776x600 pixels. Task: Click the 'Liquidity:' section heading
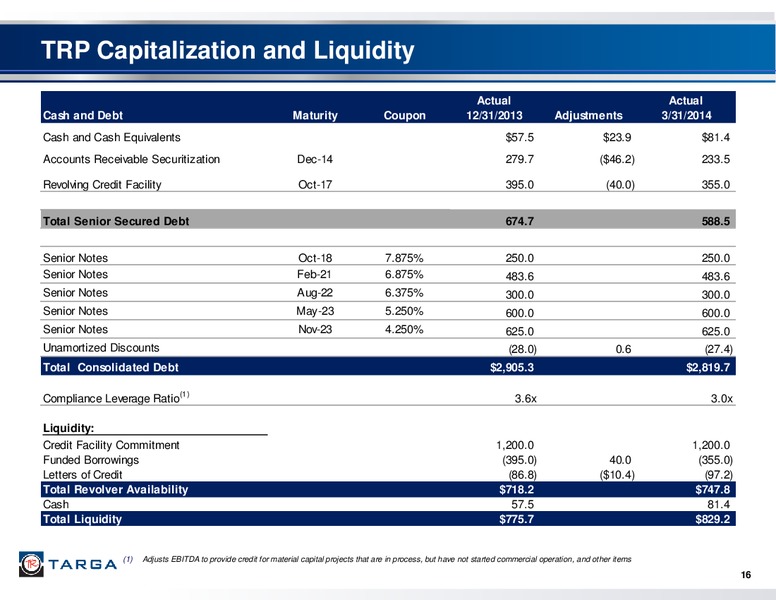tap(68, 428)
